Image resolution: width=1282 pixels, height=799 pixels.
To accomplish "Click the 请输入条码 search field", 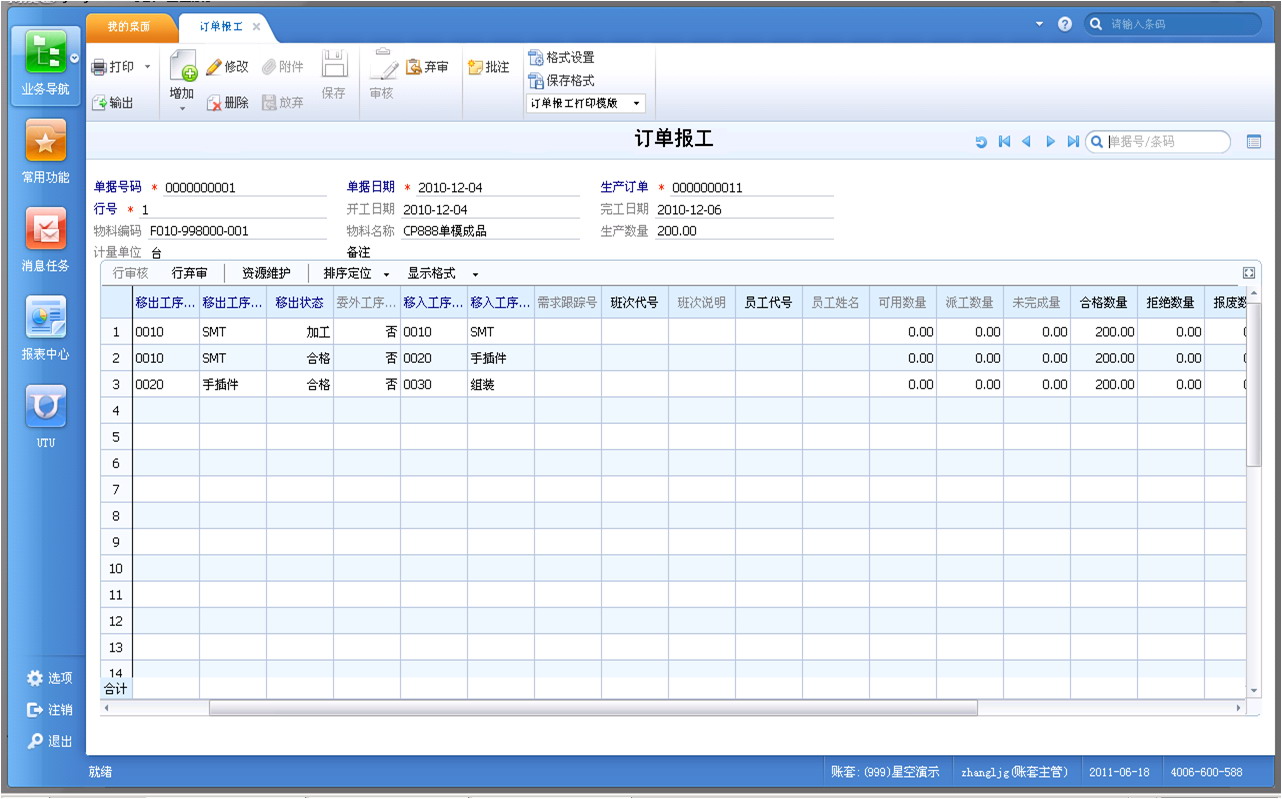I will 1174,24.
